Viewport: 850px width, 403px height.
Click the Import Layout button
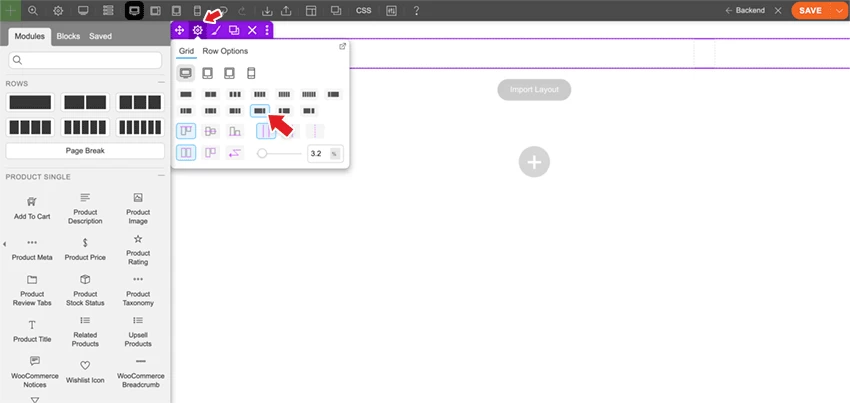pyautogui.click(x=534, y=89)
